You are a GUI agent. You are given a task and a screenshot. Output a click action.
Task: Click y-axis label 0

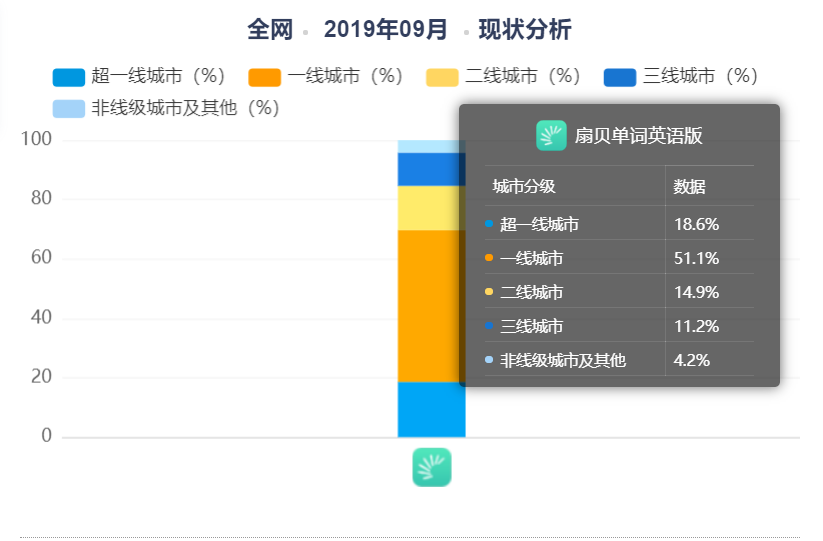tap(47, 436)
